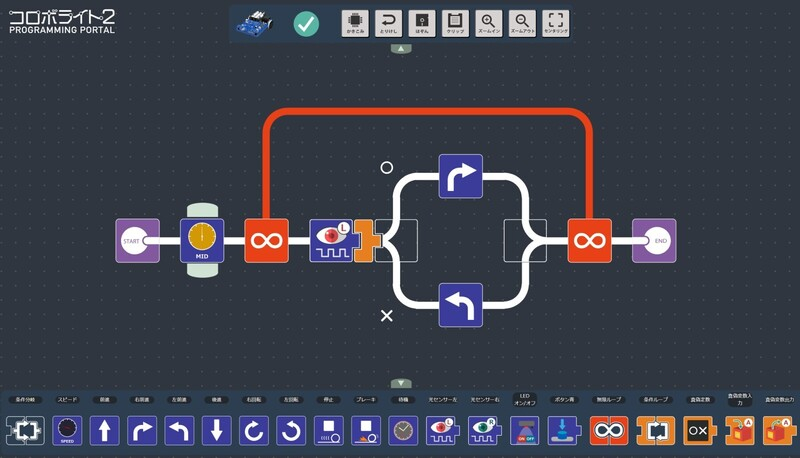Click the ズームイン magnifier button
The height and width of the screenshot is (458, 800).
click(488, 23)
